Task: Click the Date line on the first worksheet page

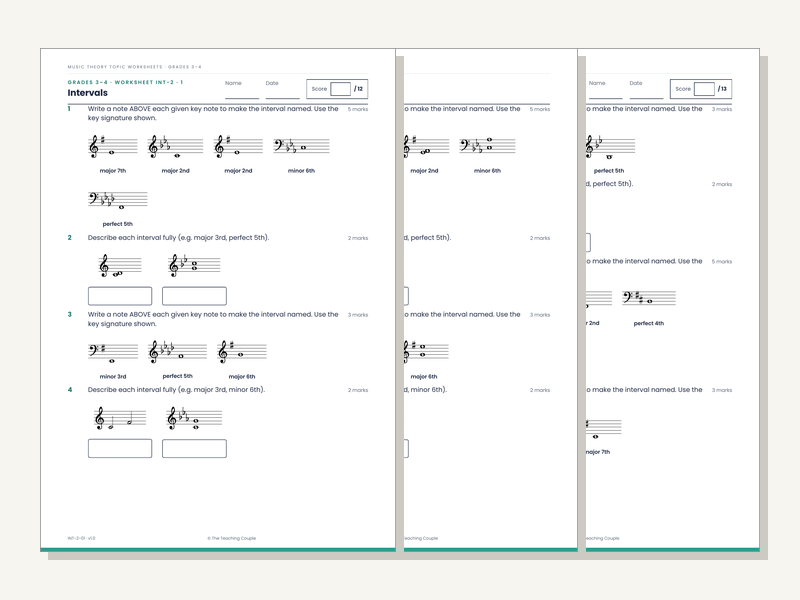Action: (282, 97)
